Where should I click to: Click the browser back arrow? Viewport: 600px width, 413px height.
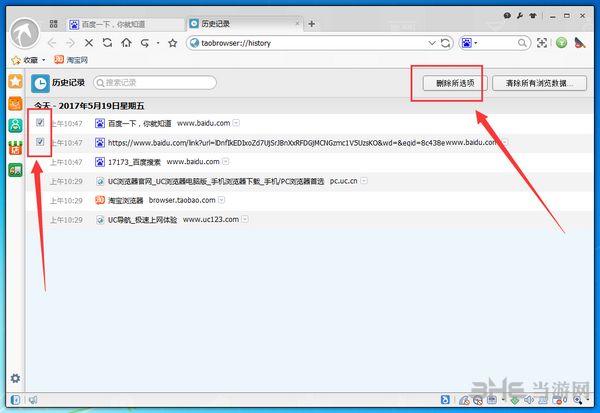tap(52, 43)
